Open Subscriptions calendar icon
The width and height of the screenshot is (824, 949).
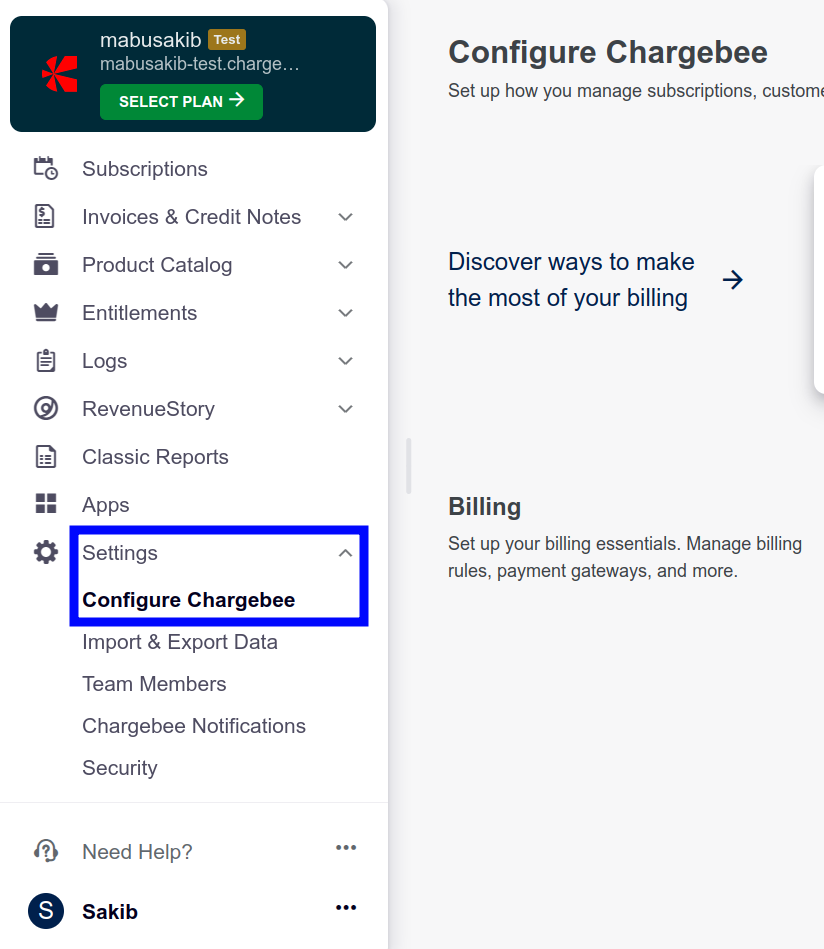click(x=46, y=168)
